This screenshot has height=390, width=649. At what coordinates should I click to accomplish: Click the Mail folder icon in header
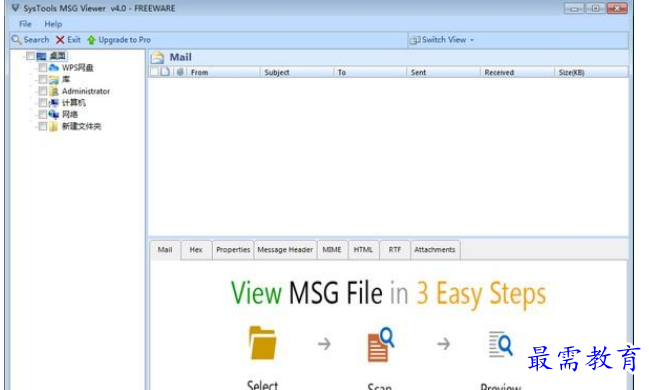tap(157, 57)
